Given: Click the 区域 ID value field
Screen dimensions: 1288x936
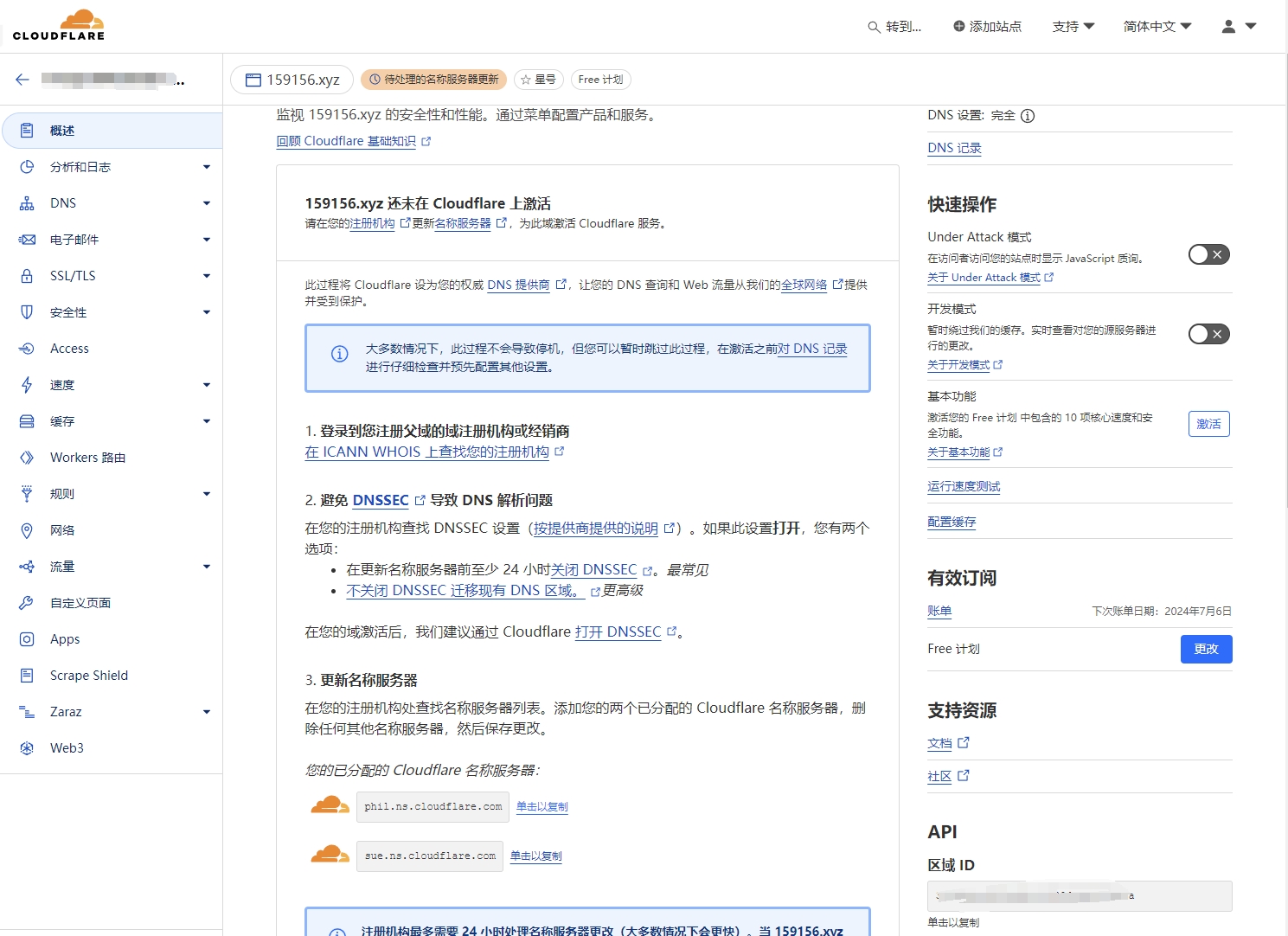Looking at the screenshot, I should point(1080,896).
